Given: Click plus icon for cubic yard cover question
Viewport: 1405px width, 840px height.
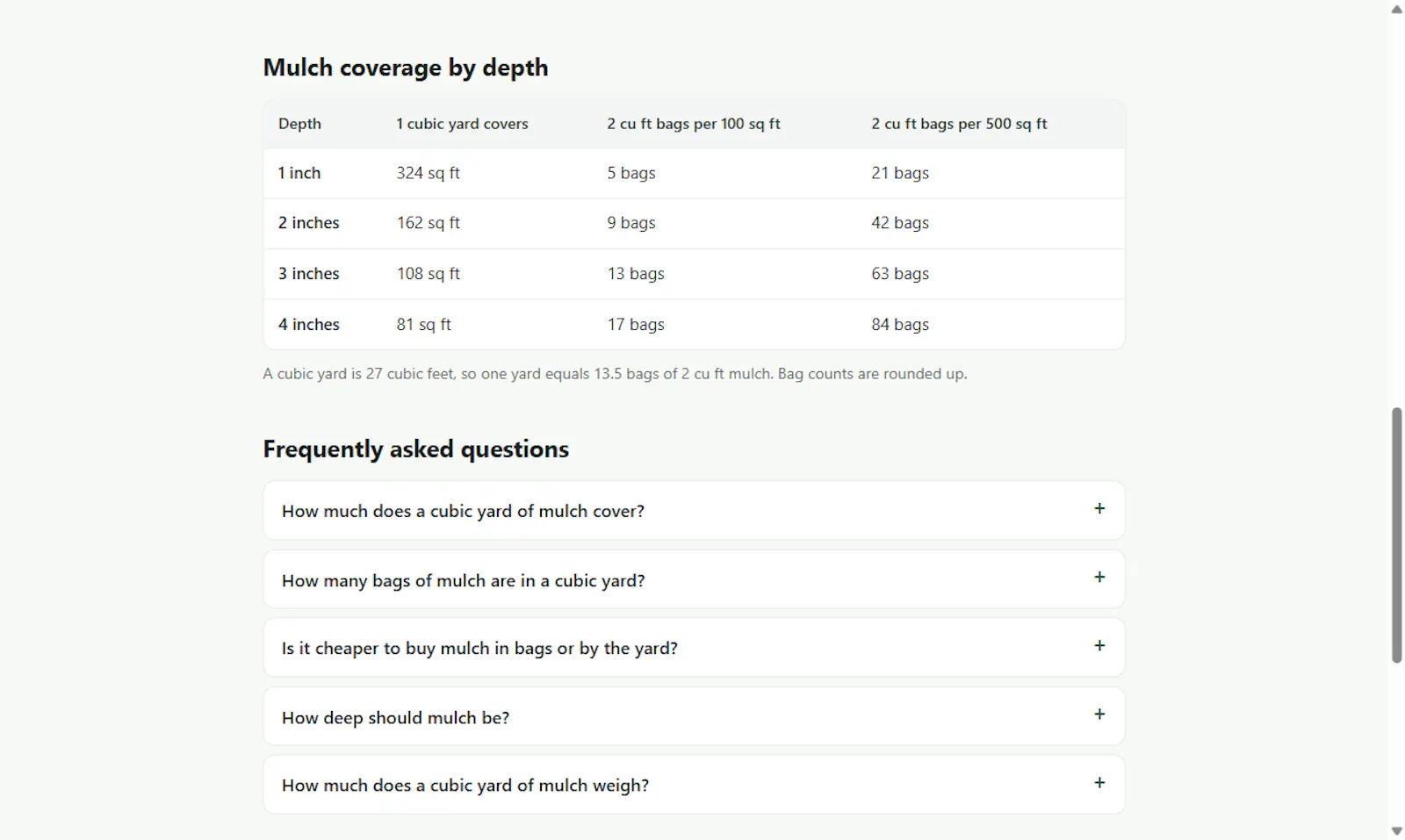Looking at the screenshot, I should click(1099, 508).
